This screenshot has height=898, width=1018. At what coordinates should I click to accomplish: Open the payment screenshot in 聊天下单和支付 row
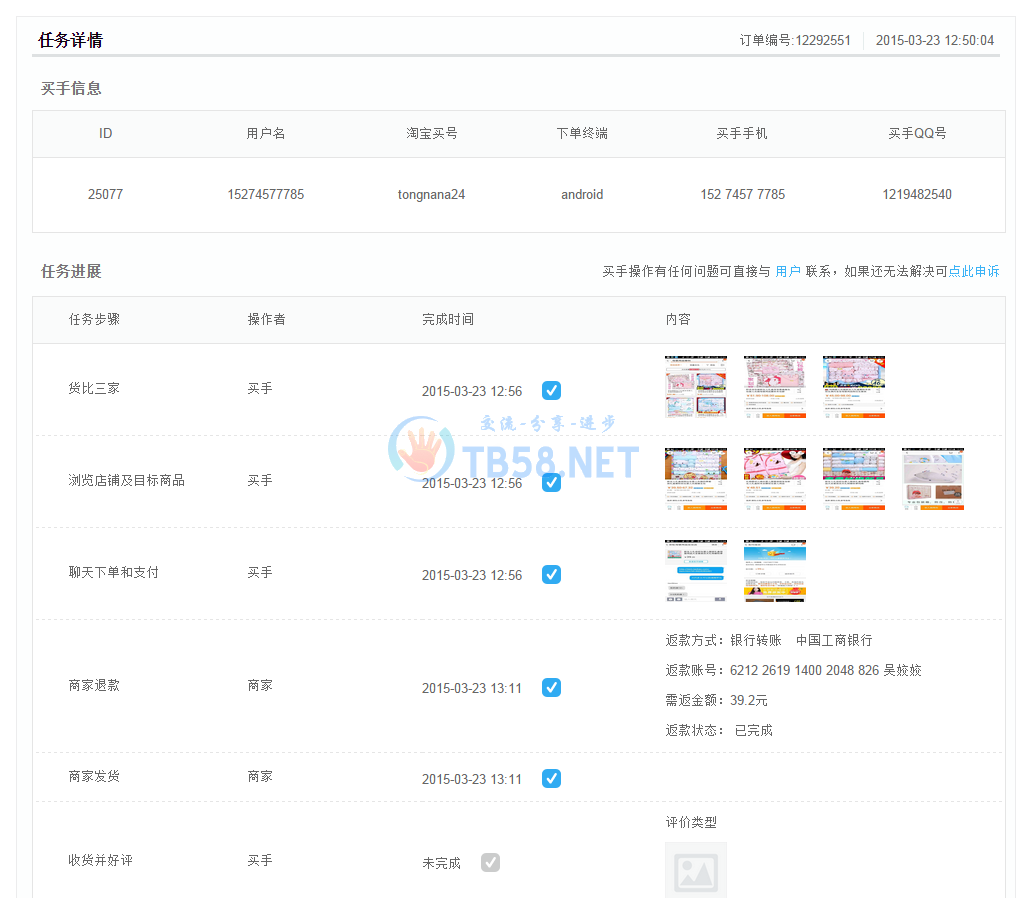click(x=774, y=571)
